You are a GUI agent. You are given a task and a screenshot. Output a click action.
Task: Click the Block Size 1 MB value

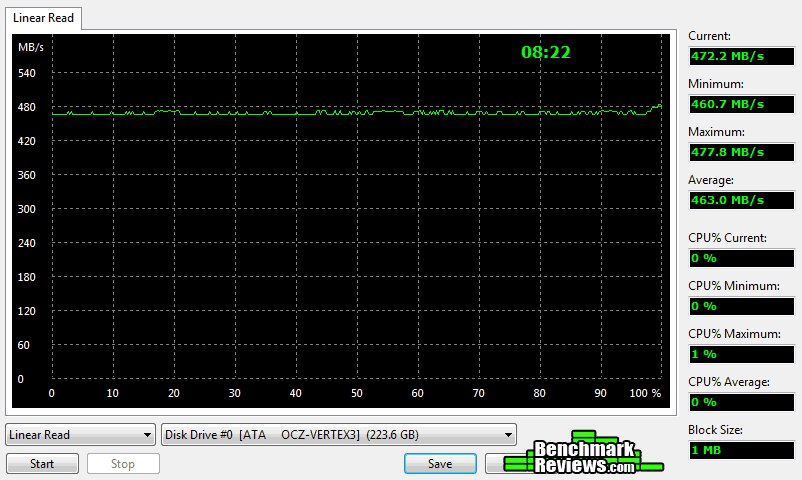pos(742,450)
